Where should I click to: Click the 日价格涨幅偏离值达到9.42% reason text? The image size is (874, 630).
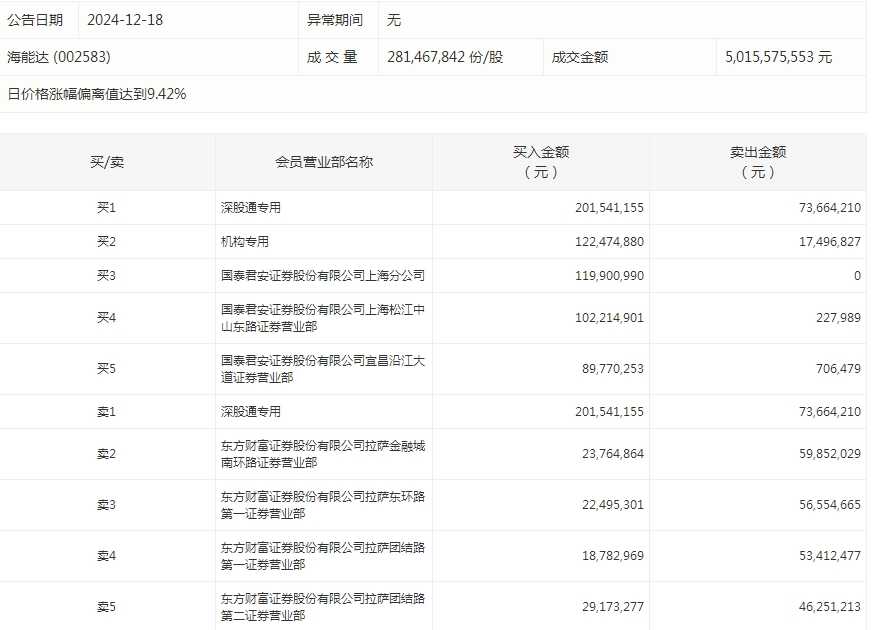point(97,94)
